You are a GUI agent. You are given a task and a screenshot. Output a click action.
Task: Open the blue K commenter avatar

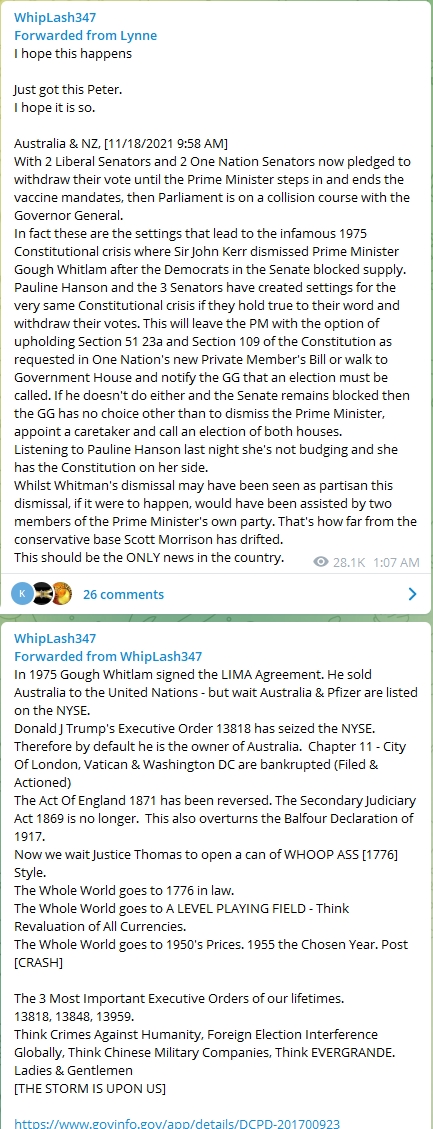[22, 594]
